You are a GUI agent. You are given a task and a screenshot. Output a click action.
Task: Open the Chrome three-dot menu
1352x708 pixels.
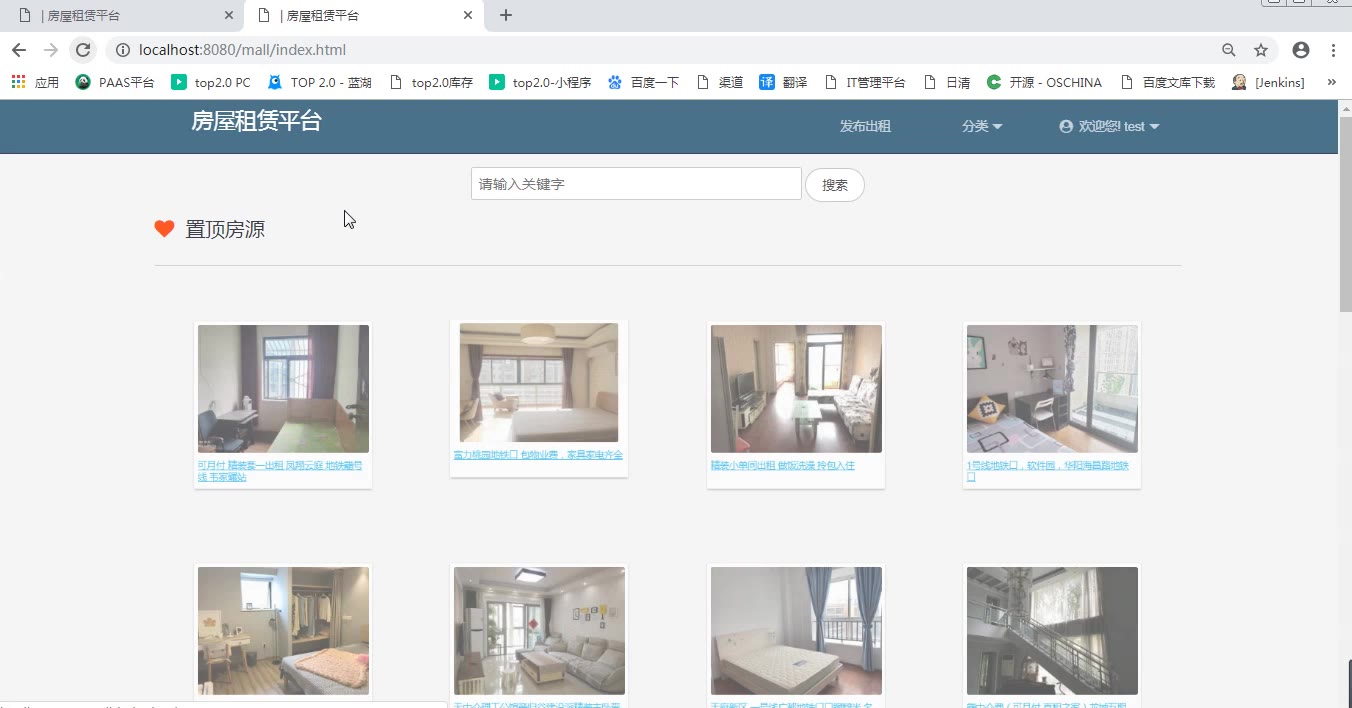pyautogui.click(x=1334, y=50)
